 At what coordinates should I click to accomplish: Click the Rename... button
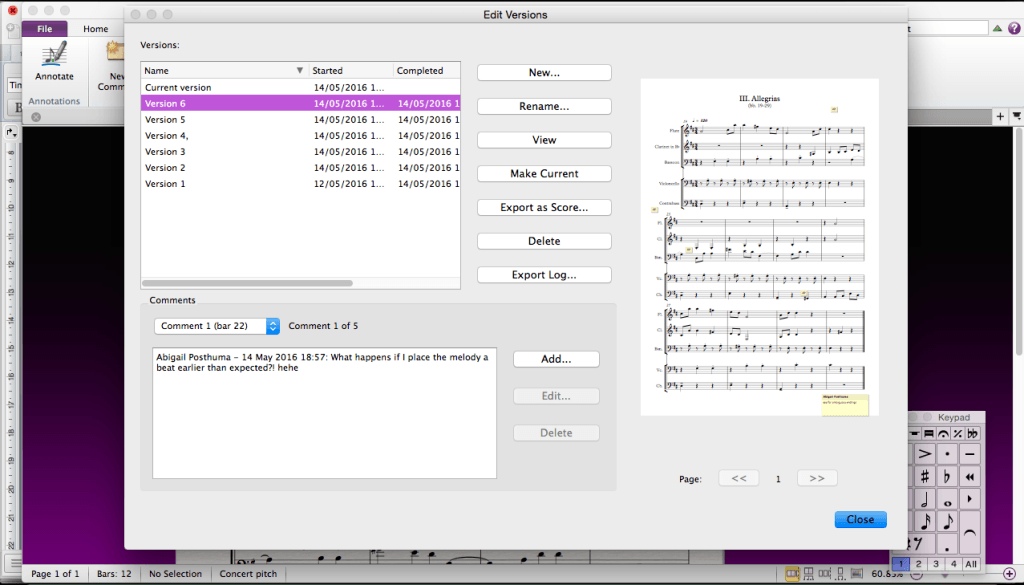tap(544, 106)
